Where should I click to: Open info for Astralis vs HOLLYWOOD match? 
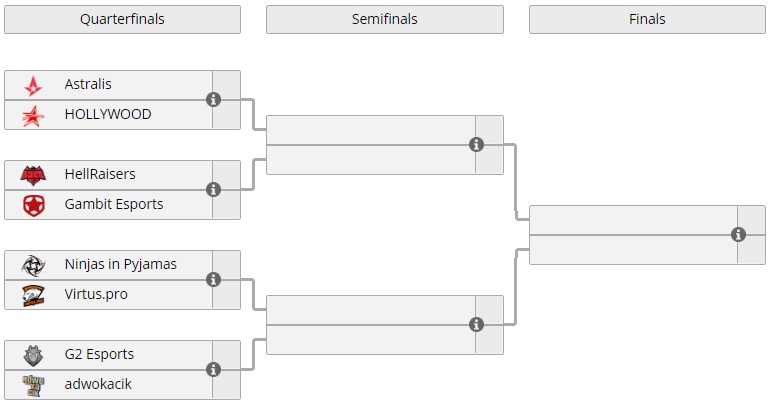(x=213, y=100)
